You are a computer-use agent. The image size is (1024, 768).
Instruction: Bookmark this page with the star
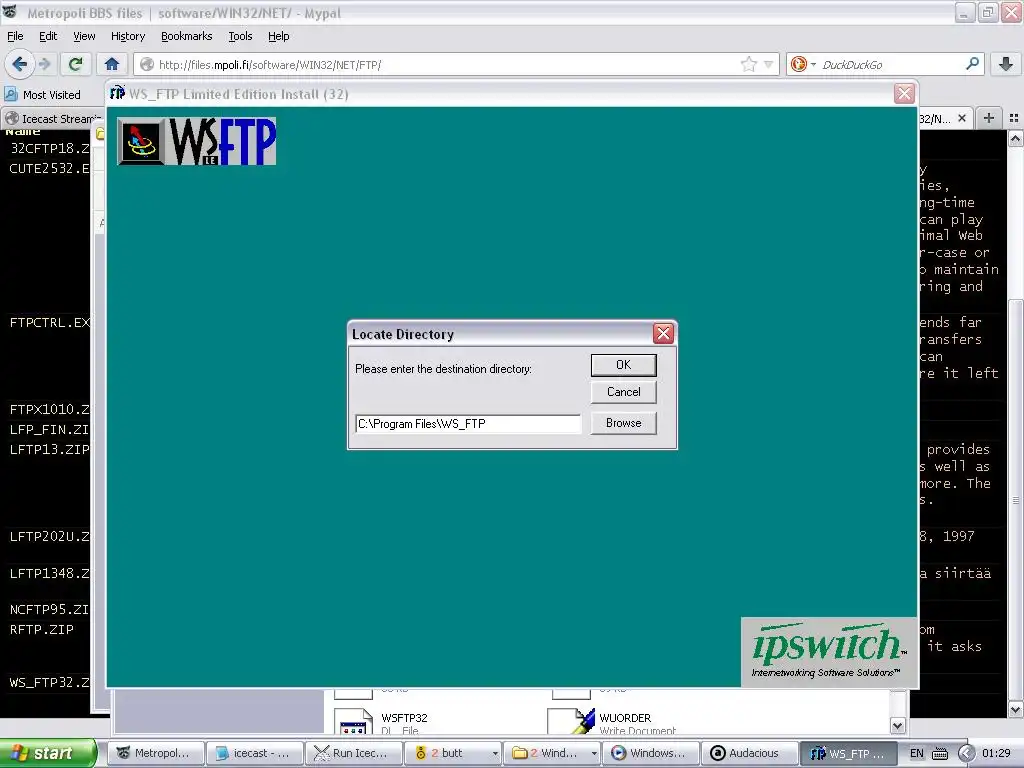point(748,64)
